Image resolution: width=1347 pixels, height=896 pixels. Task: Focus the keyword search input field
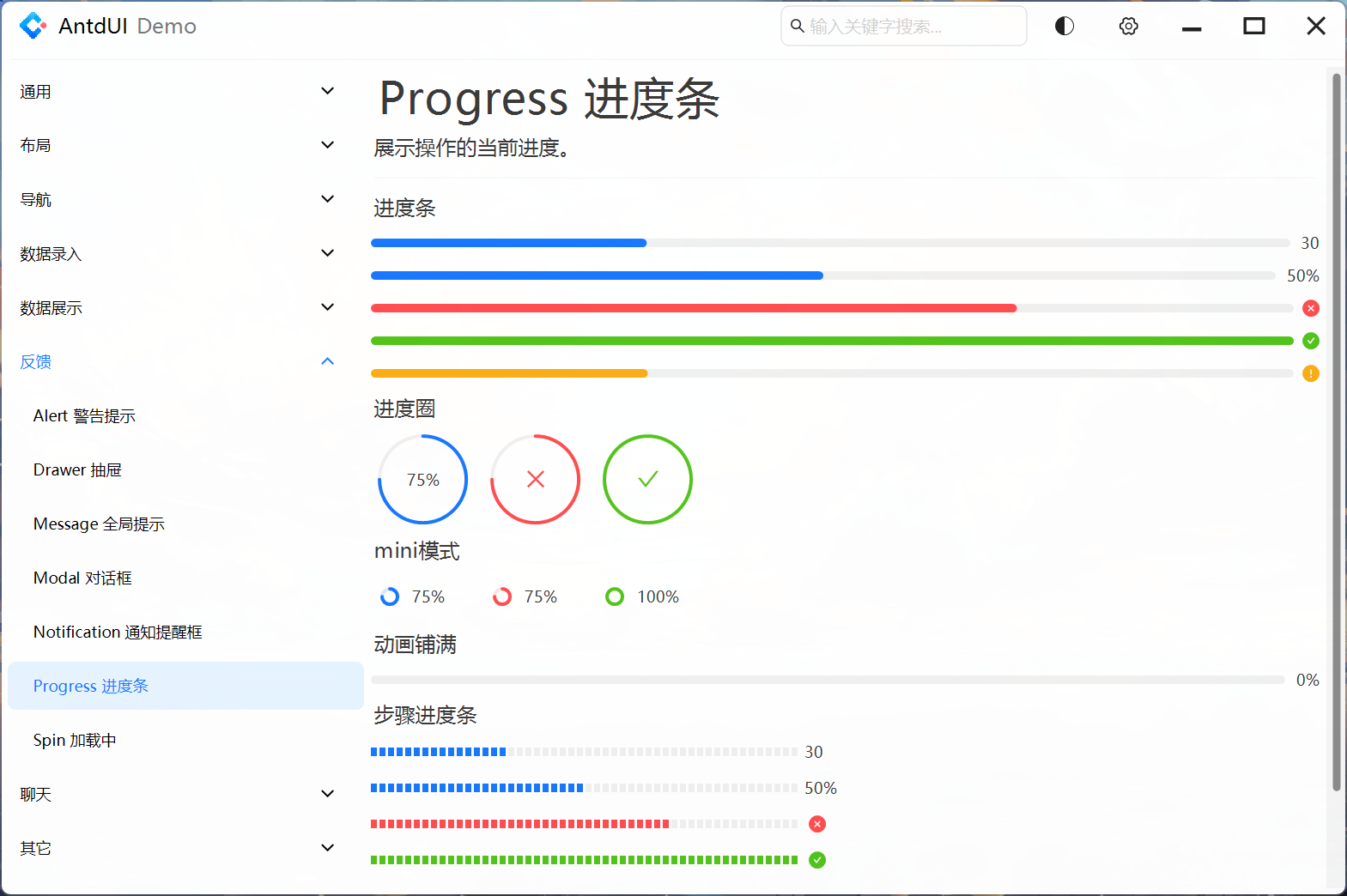click(910, 27)
